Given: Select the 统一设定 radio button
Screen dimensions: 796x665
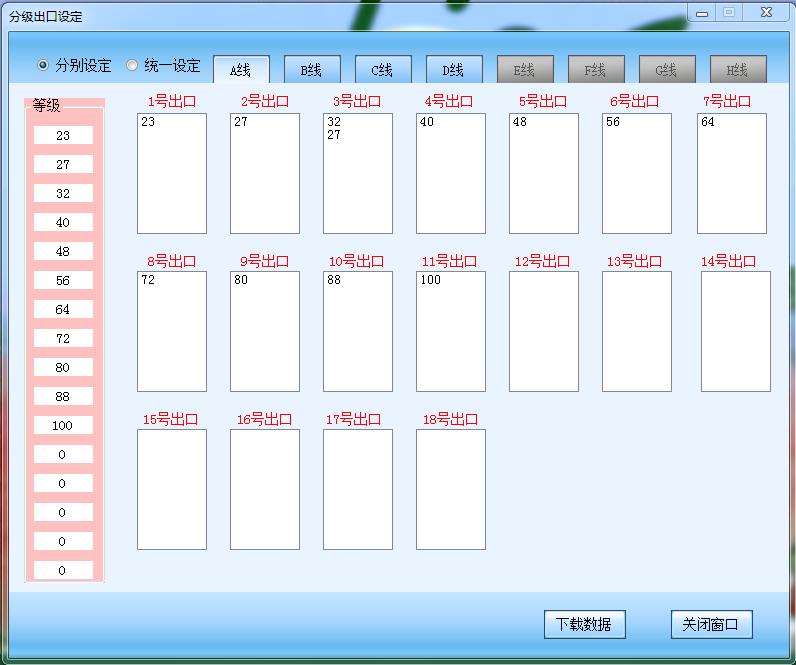Looking at the screenshot, I should (x=132, y=65).
